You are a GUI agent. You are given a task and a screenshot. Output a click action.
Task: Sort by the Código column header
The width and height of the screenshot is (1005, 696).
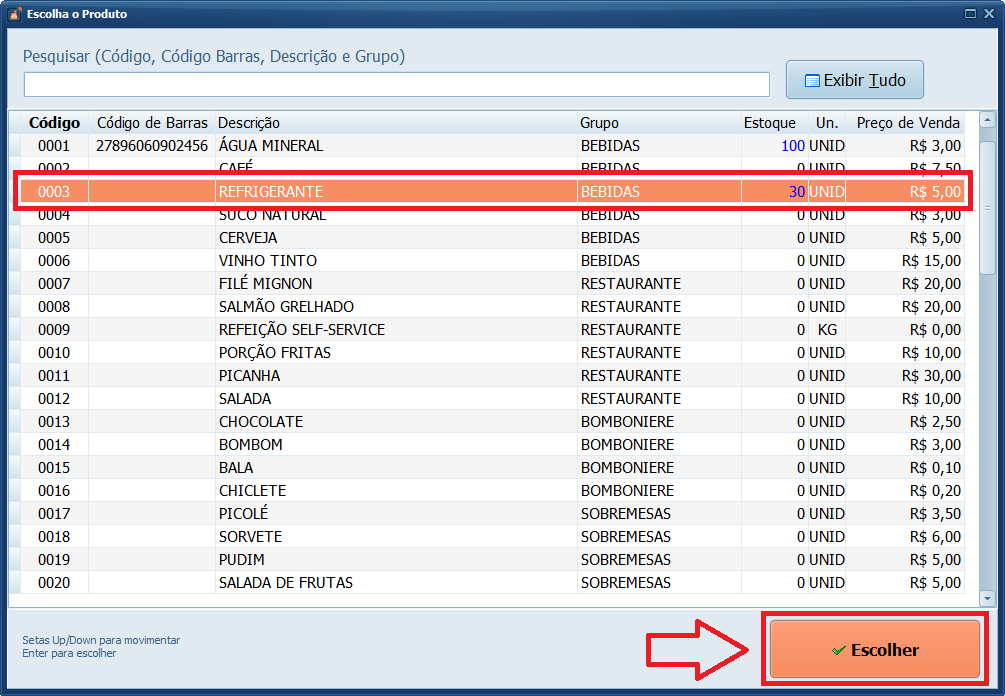(54, 123)
